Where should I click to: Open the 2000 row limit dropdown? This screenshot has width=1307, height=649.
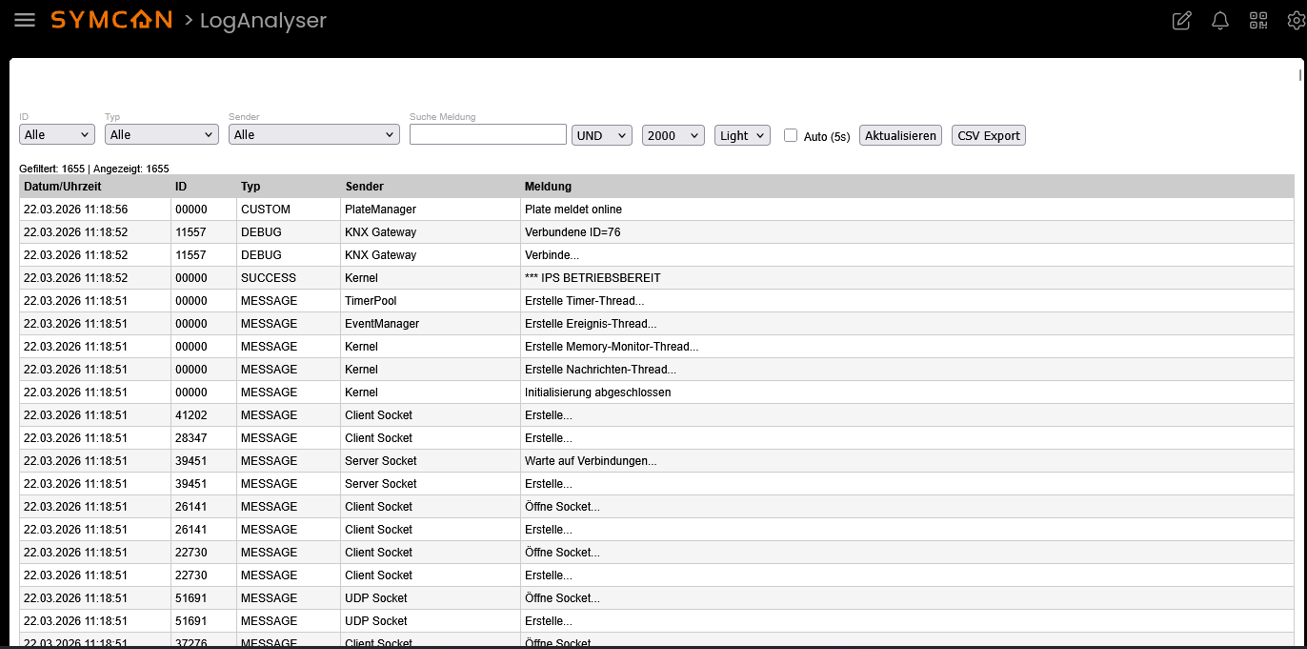pos(673,135)
